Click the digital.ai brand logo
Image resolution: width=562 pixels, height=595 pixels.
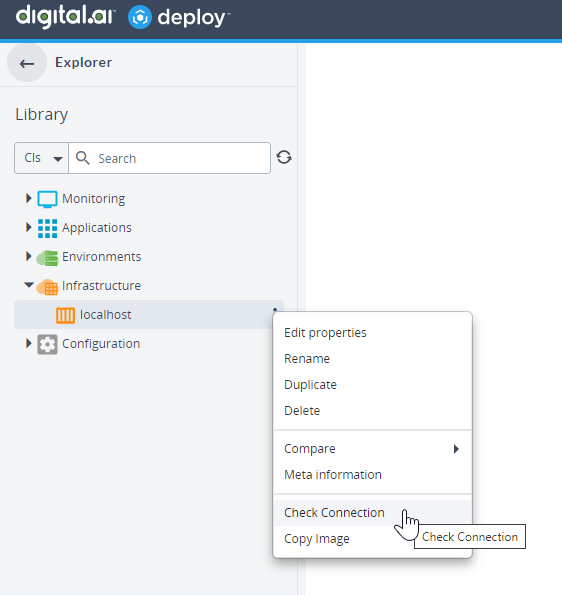pos(65,17)
